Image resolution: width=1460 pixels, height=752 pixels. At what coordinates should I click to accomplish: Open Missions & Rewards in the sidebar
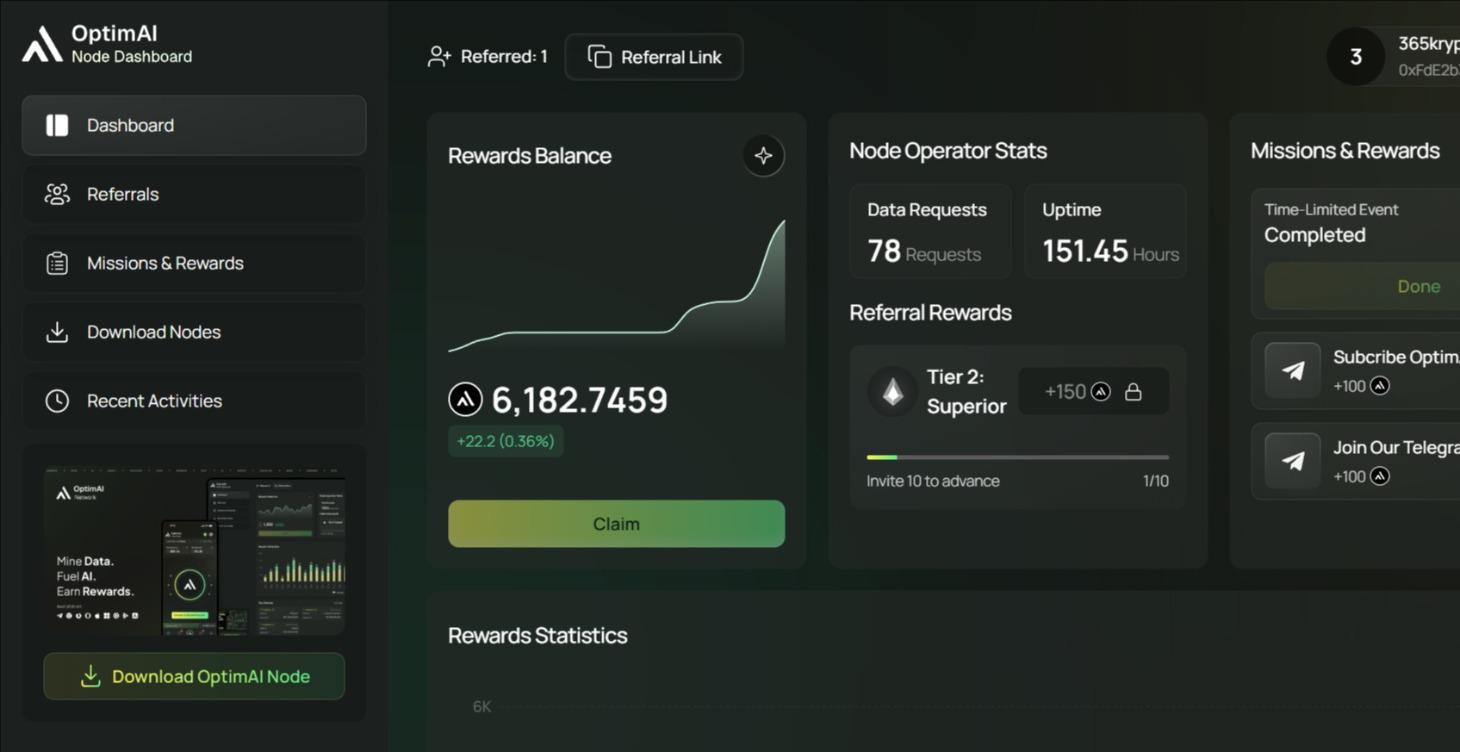tap(194, 263)
